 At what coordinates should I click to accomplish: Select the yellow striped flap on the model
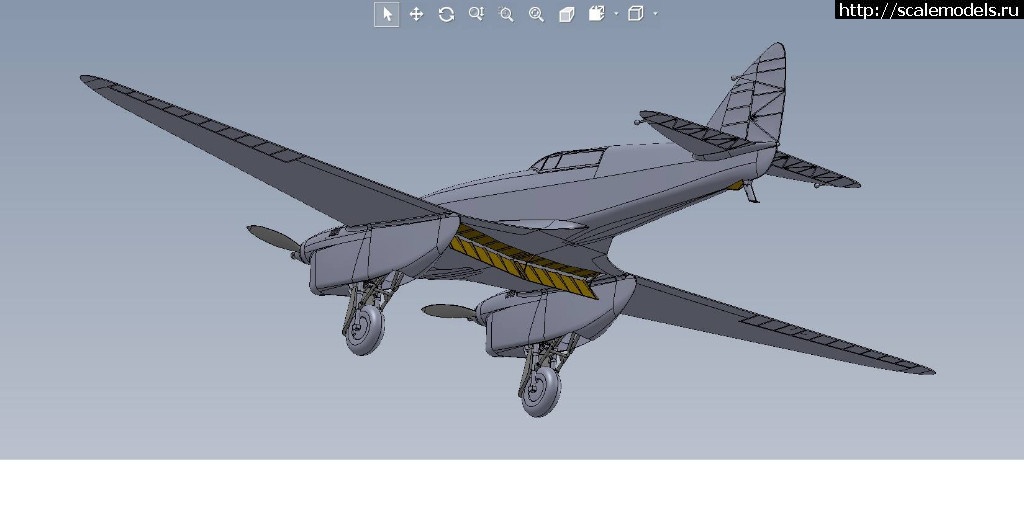(x=524, y=263)
